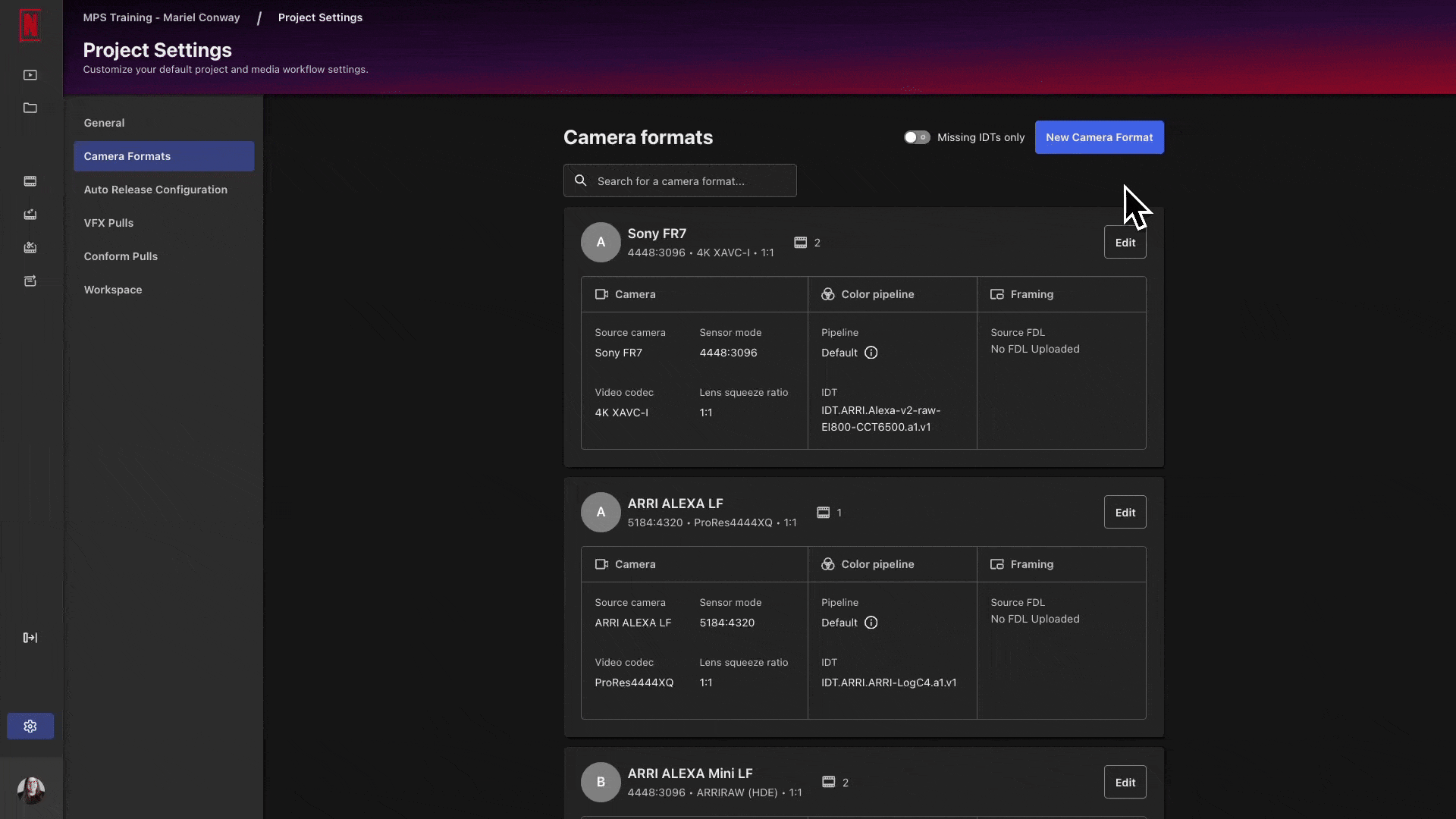Open the sparkle film icon in the sidebar
This screenshot has height=819, width=1456.
point(30,215)
